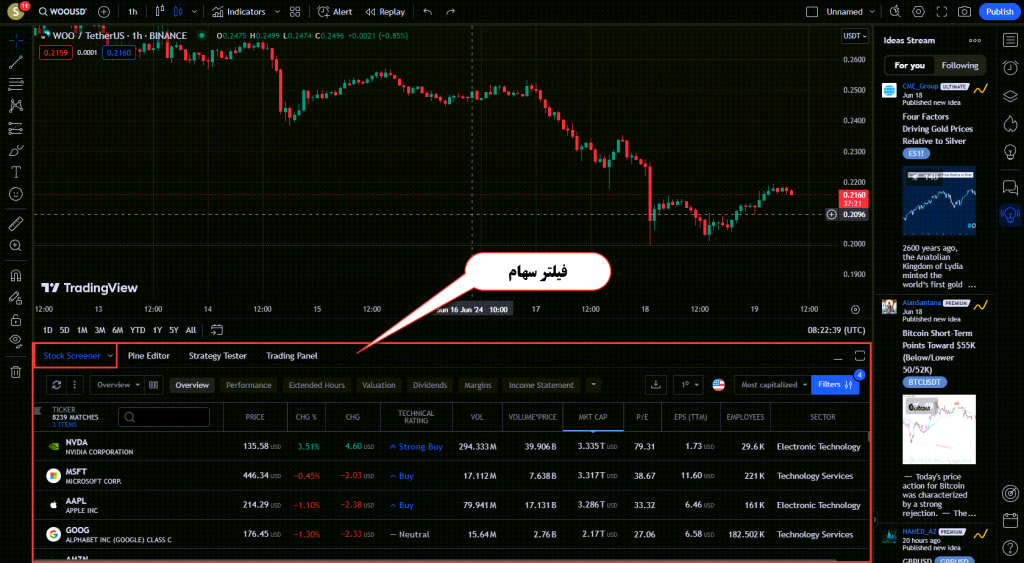The width and height of the screenshot is (1024, 563).
Task: Toggle the Magnet mode
Action: pyautogui.click(x=16, y=276)
